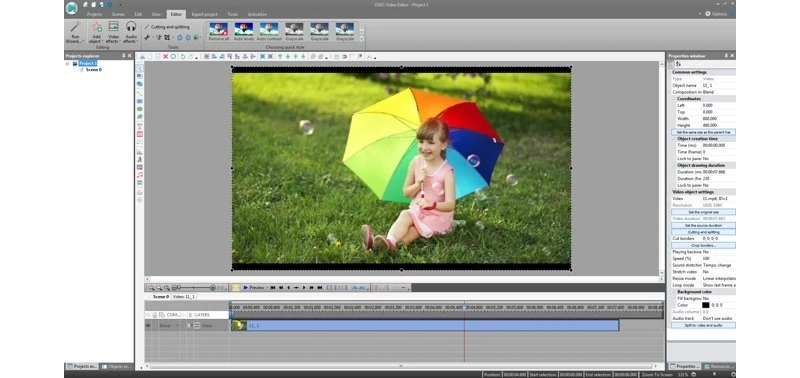Screen dimensions: 800x378
Task: Collapse the Background color section
Action: coord(674,292)
